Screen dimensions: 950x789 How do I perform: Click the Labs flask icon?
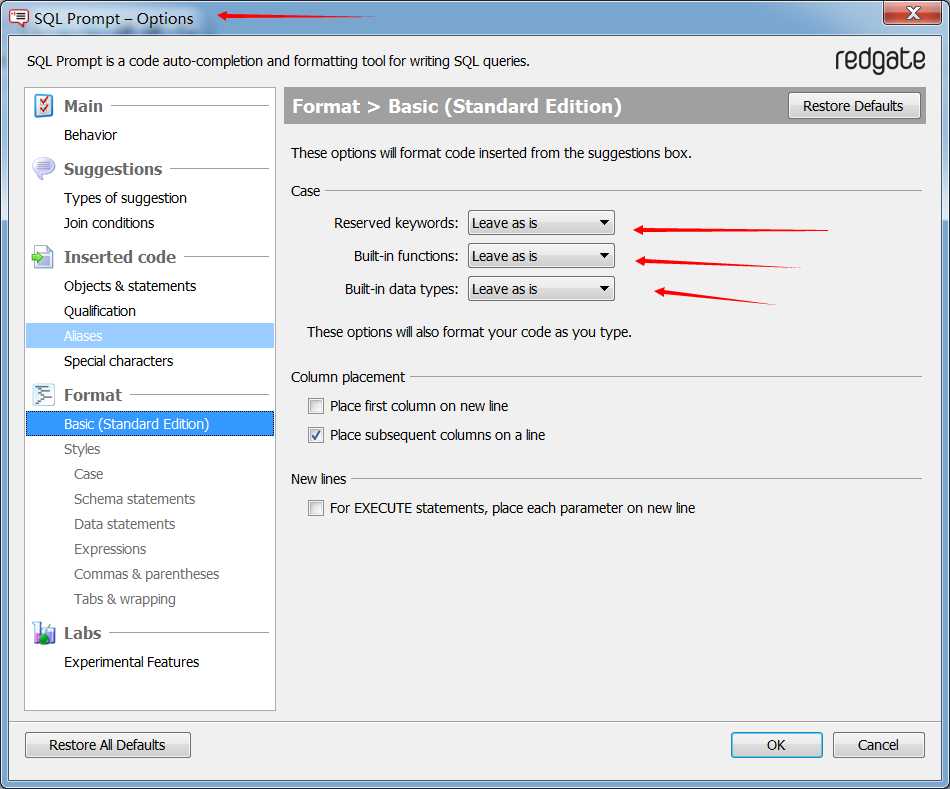[43, 633]
